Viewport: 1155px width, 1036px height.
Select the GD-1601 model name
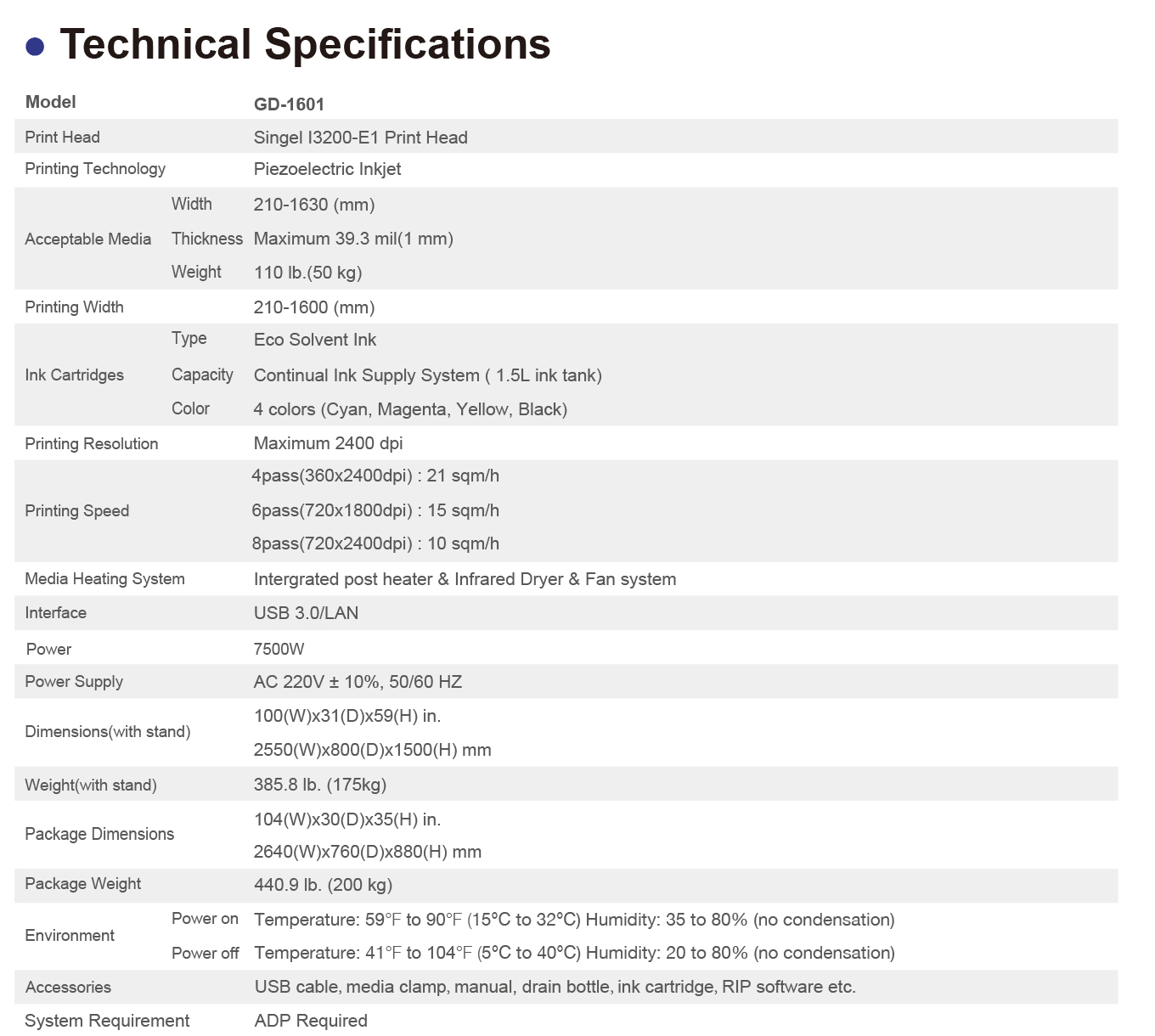tap(289, 104)
